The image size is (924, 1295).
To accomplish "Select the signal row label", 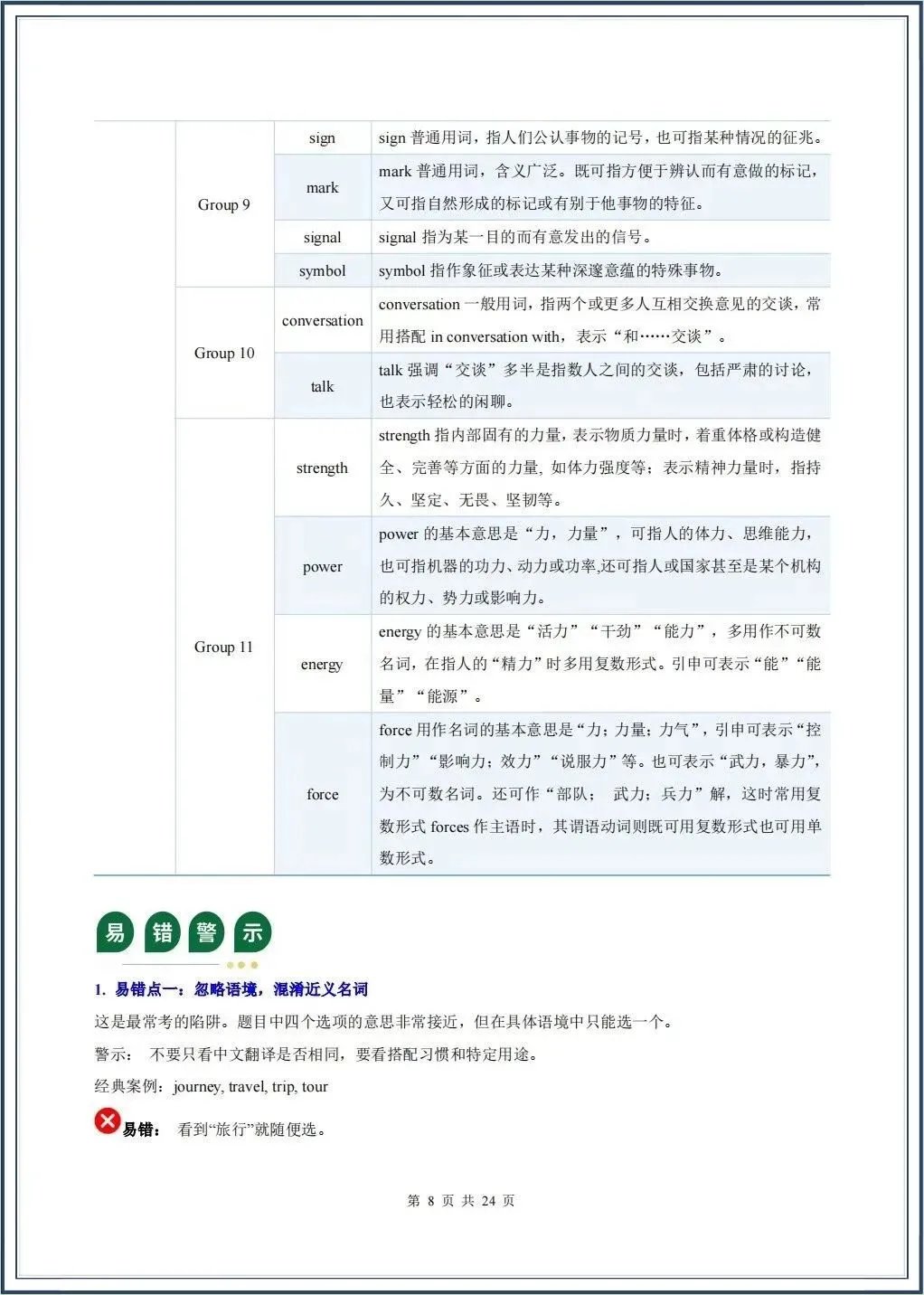I will 322,237.
